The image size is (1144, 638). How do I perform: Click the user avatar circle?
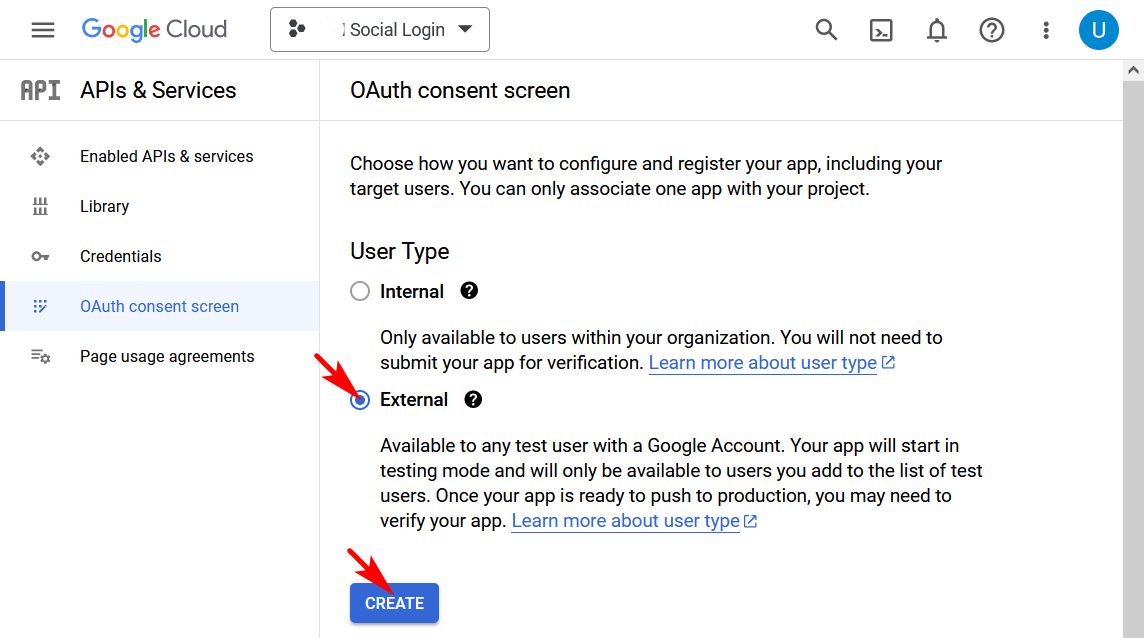(x=1098, y=29)
